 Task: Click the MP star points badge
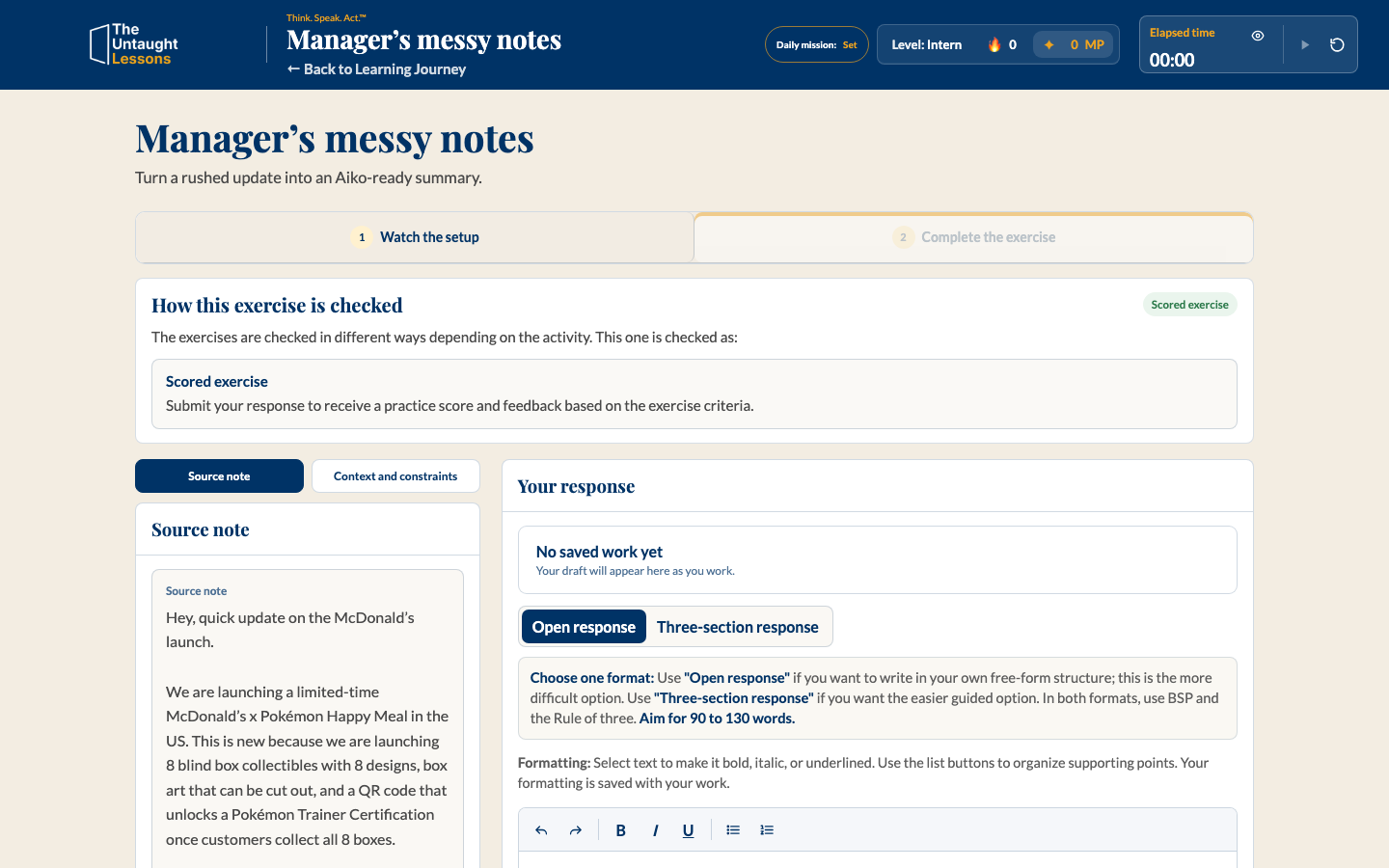(1074, 44)
